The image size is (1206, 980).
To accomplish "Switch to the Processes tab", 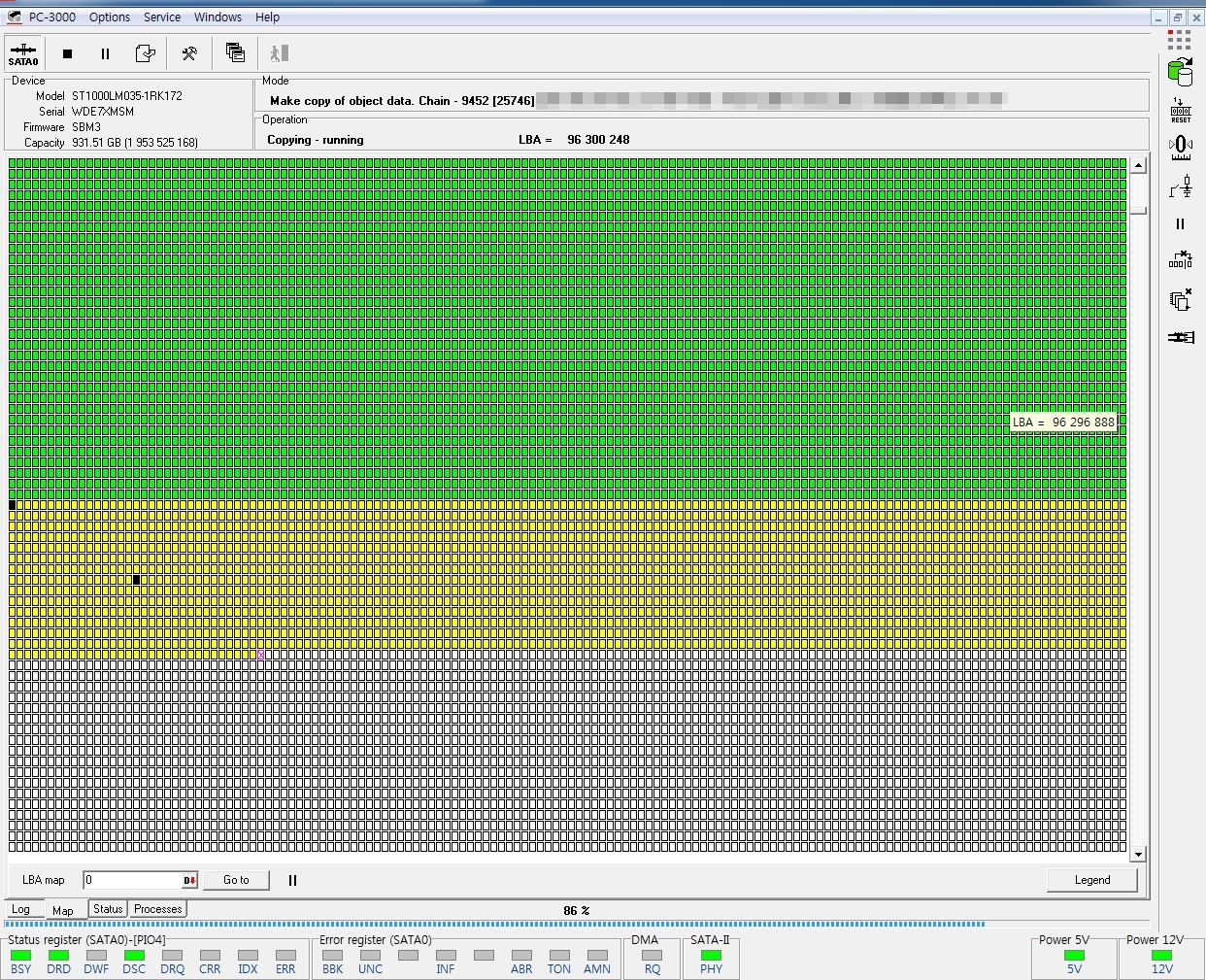I will [x=158, y=909].
